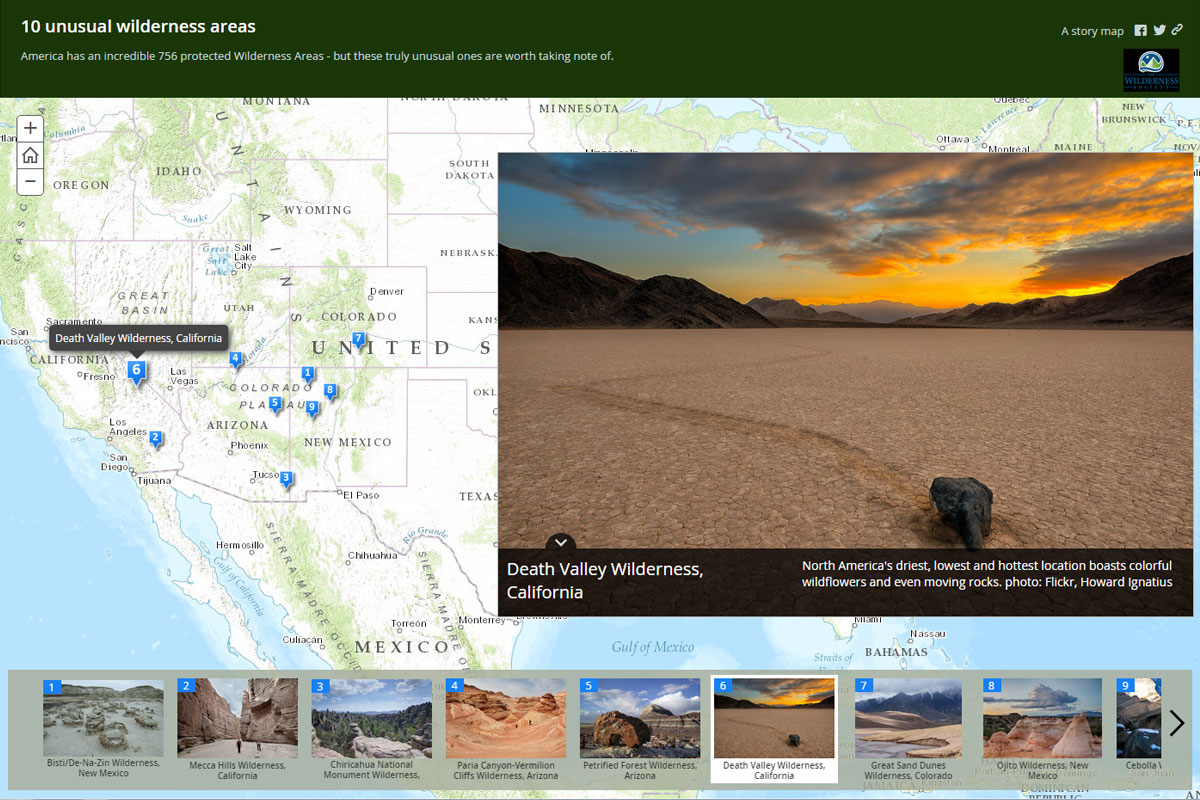Viewport: 1200px width, 800px height.
Task: Open the Wilderness Society logo
Action: (1151, 71)
